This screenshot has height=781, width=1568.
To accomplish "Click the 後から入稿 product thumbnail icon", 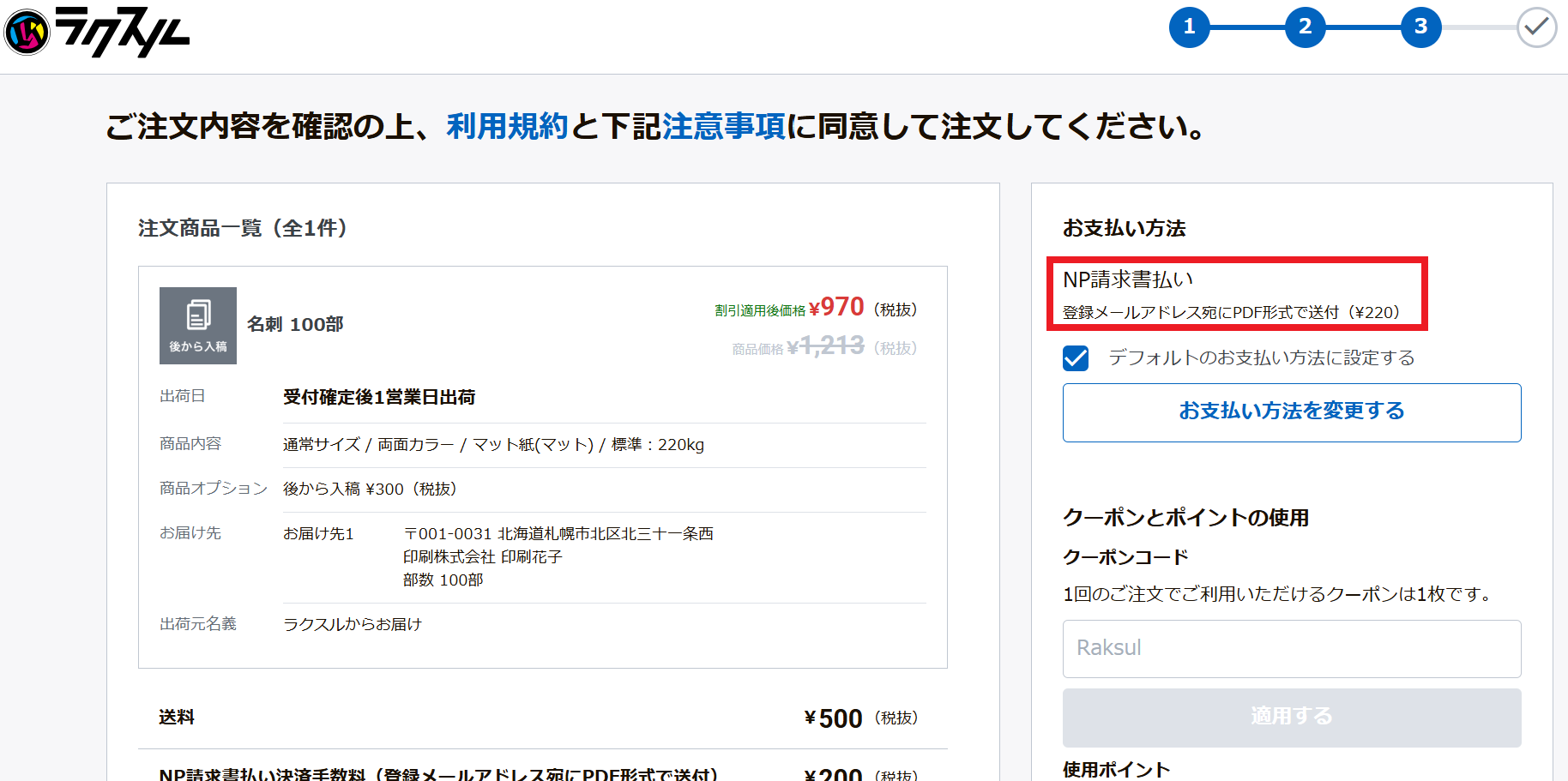I will 198,326.
